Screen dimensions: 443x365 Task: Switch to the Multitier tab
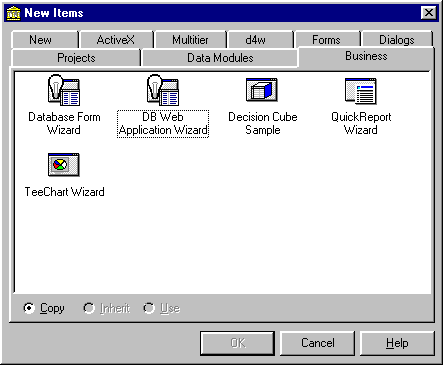(x=190, y=40)
